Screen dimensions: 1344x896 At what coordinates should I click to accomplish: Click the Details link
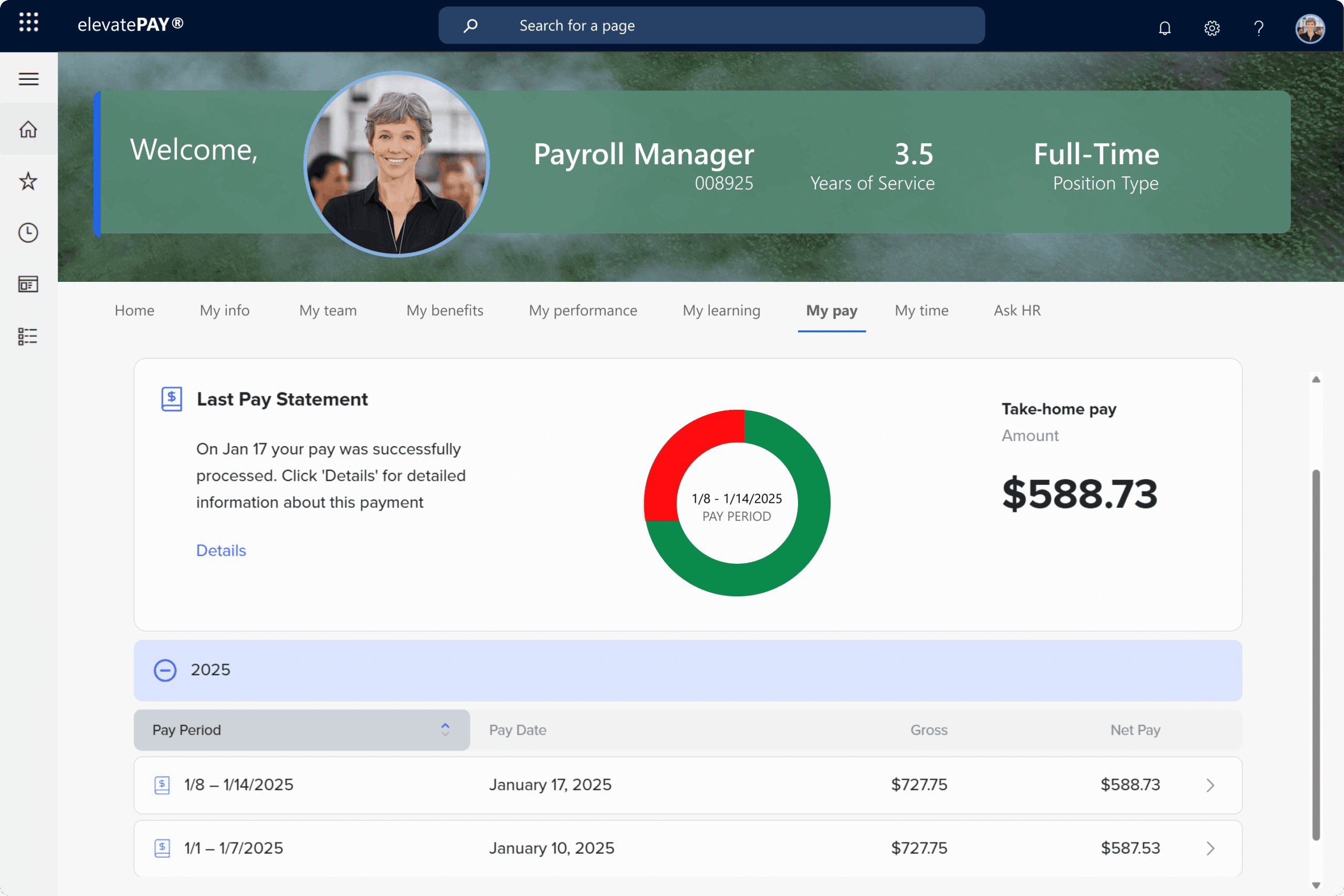click(x=221, y=550)
